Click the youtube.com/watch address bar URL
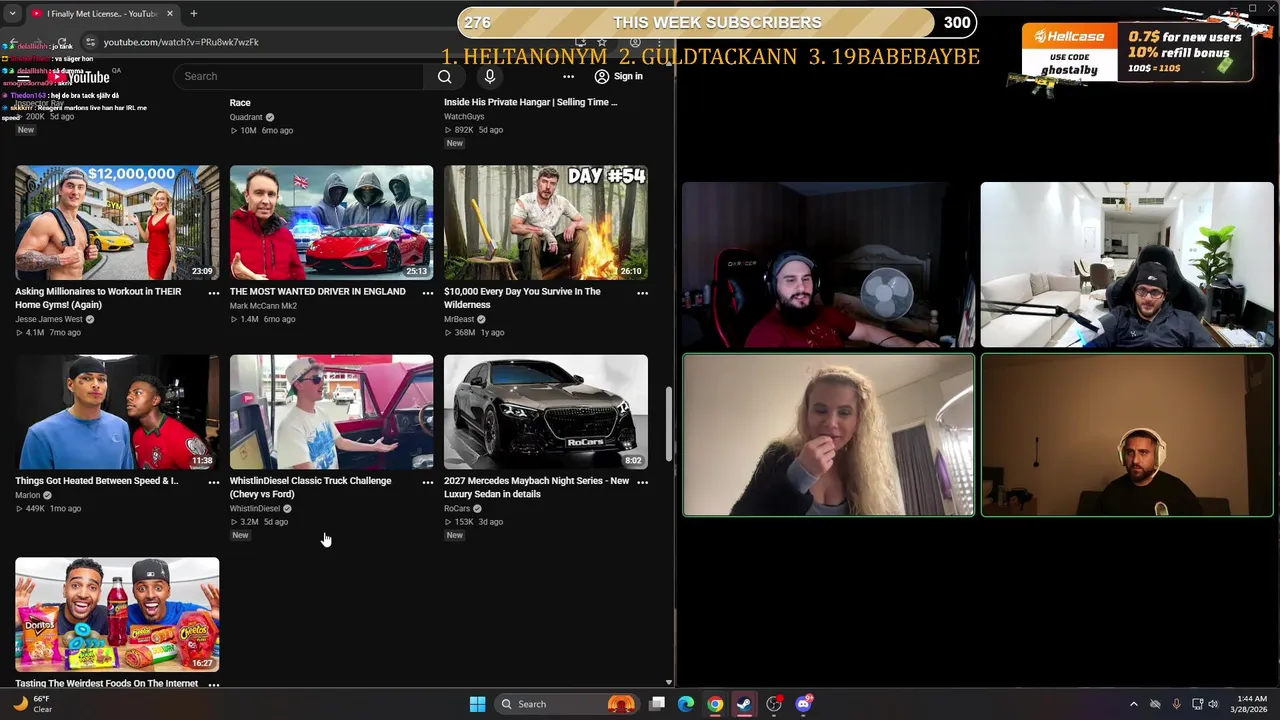Image resolution: width=1280 pixels, height=720 pixels. coord(181,42)
